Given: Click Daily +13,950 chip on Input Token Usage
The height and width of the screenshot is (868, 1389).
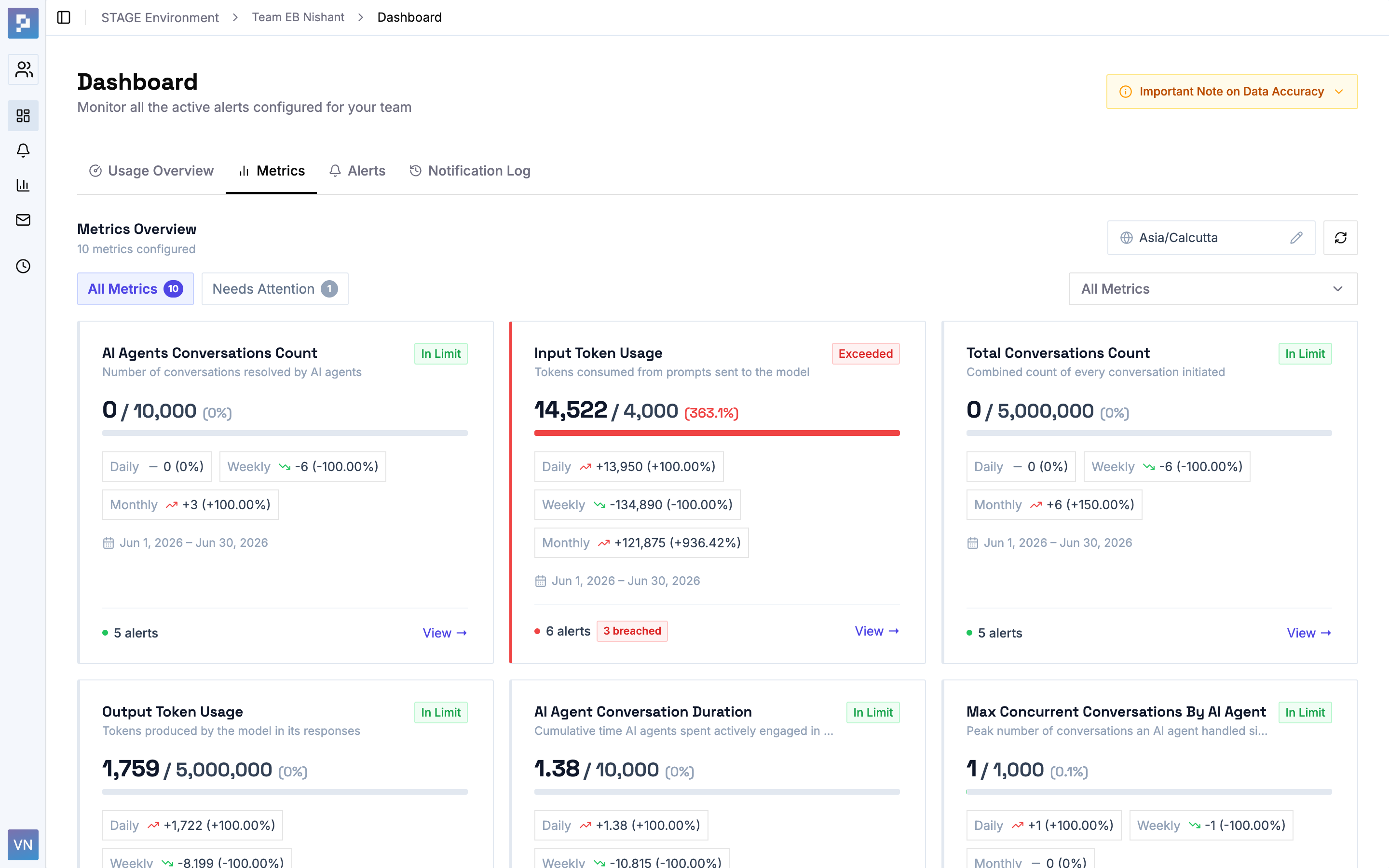Looking at the screenshot, I should click(x=628, y=467).
